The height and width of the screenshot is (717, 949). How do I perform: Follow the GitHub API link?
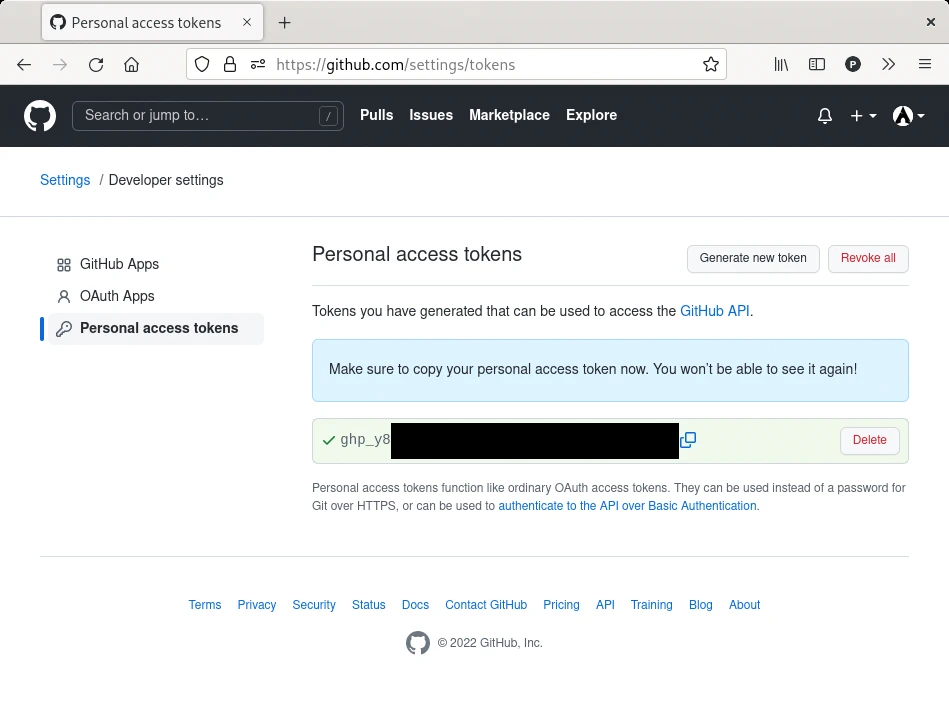click(714, 311)
